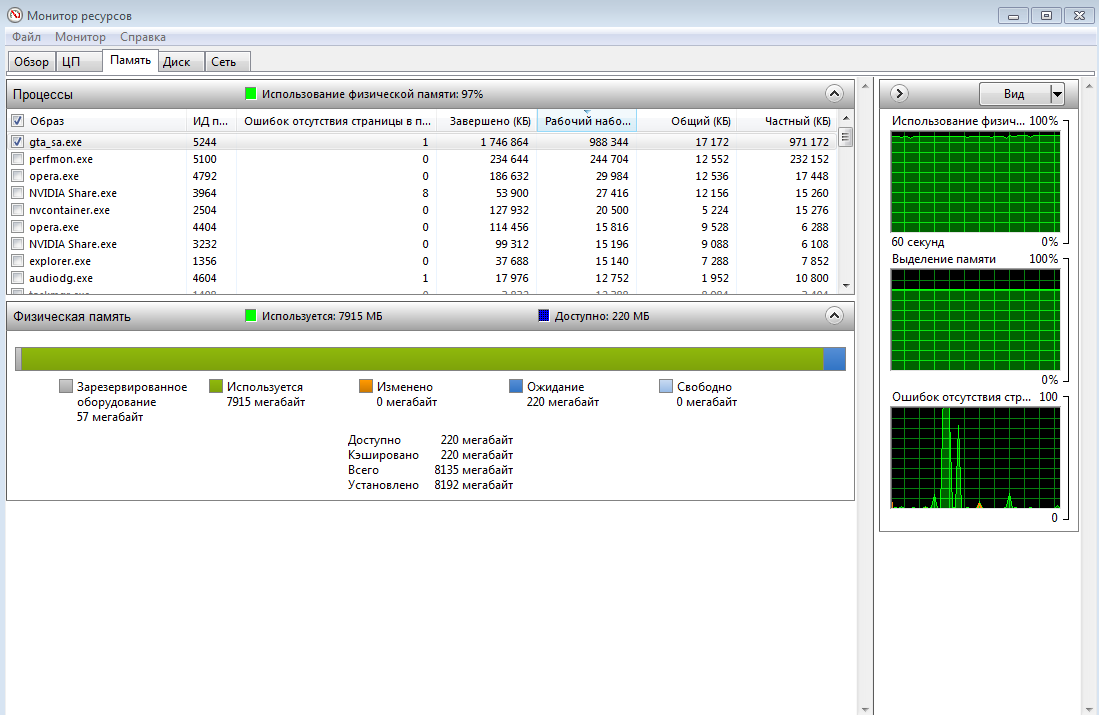Viewport: 1099px width, 715px height.
Task: Click private value 232 152 for perfmon.exe
Action: click(x=809, y=159)
